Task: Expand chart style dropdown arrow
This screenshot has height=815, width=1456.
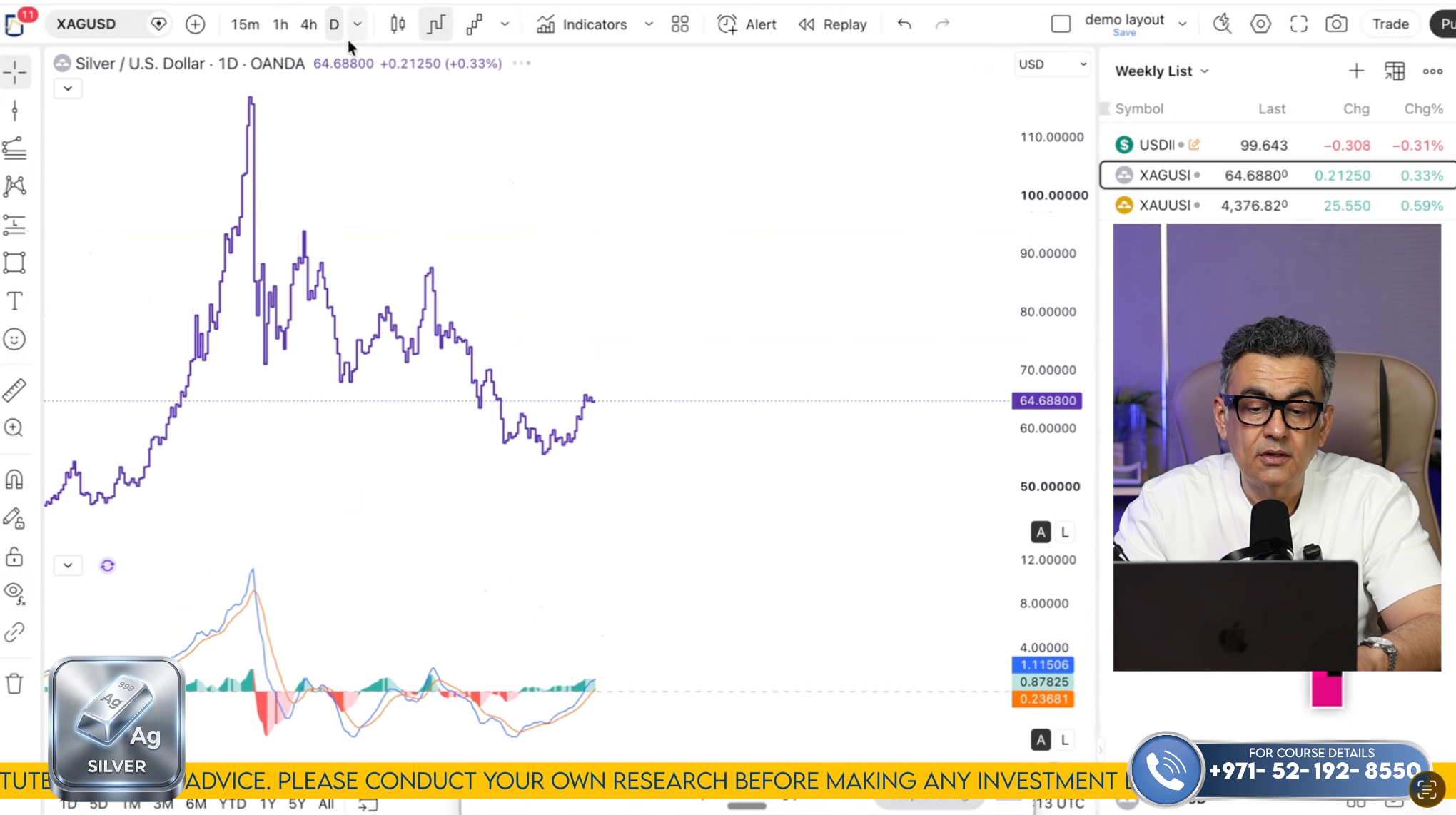Action: (x=505, y=24)
